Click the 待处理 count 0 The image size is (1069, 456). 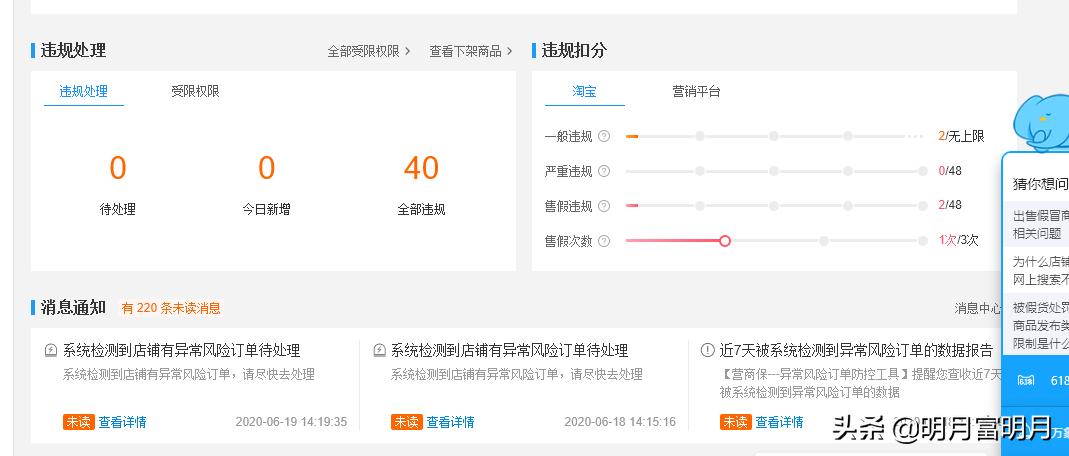coord(118,168)
